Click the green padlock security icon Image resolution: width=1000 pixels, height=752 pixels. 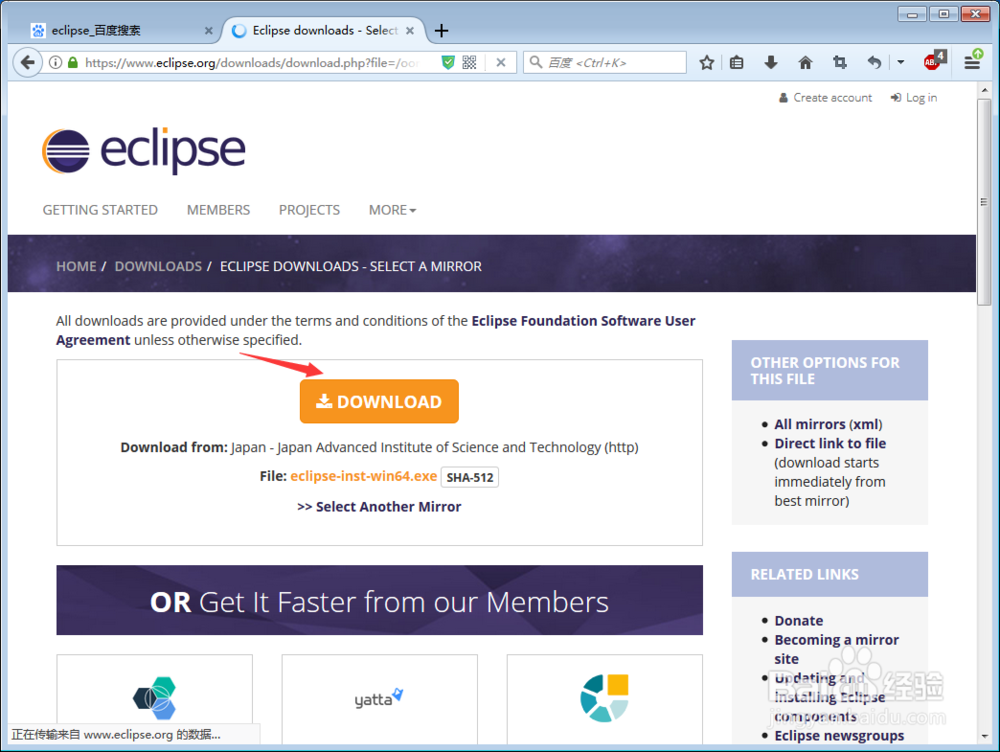tap(73, 63)
